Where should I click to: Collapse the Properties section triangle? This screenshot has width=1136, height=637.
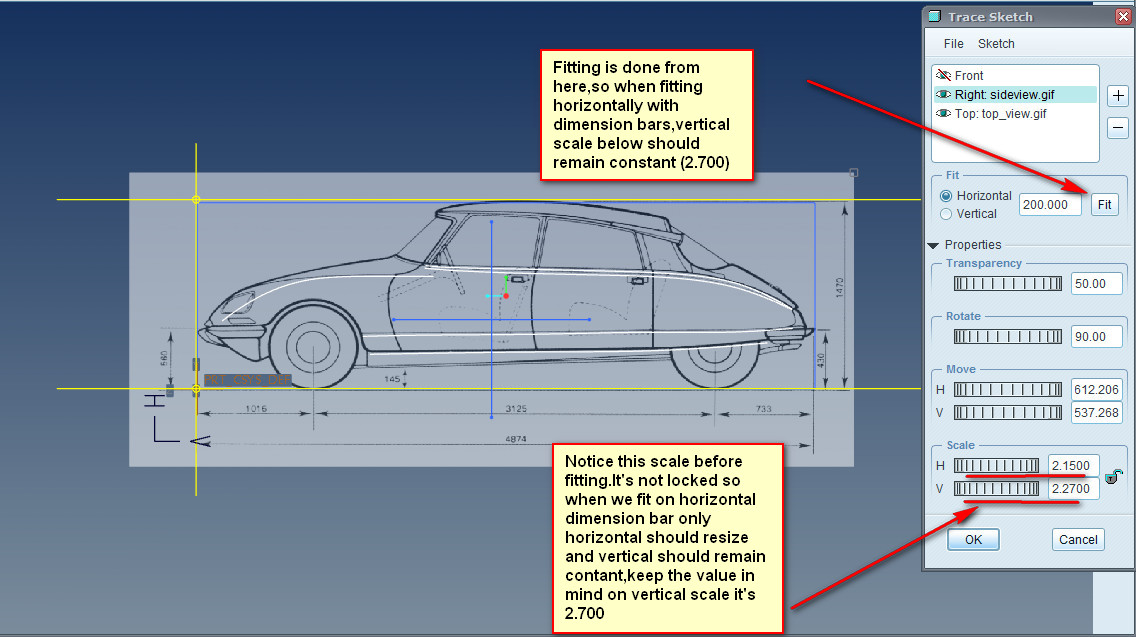[933, 246]
